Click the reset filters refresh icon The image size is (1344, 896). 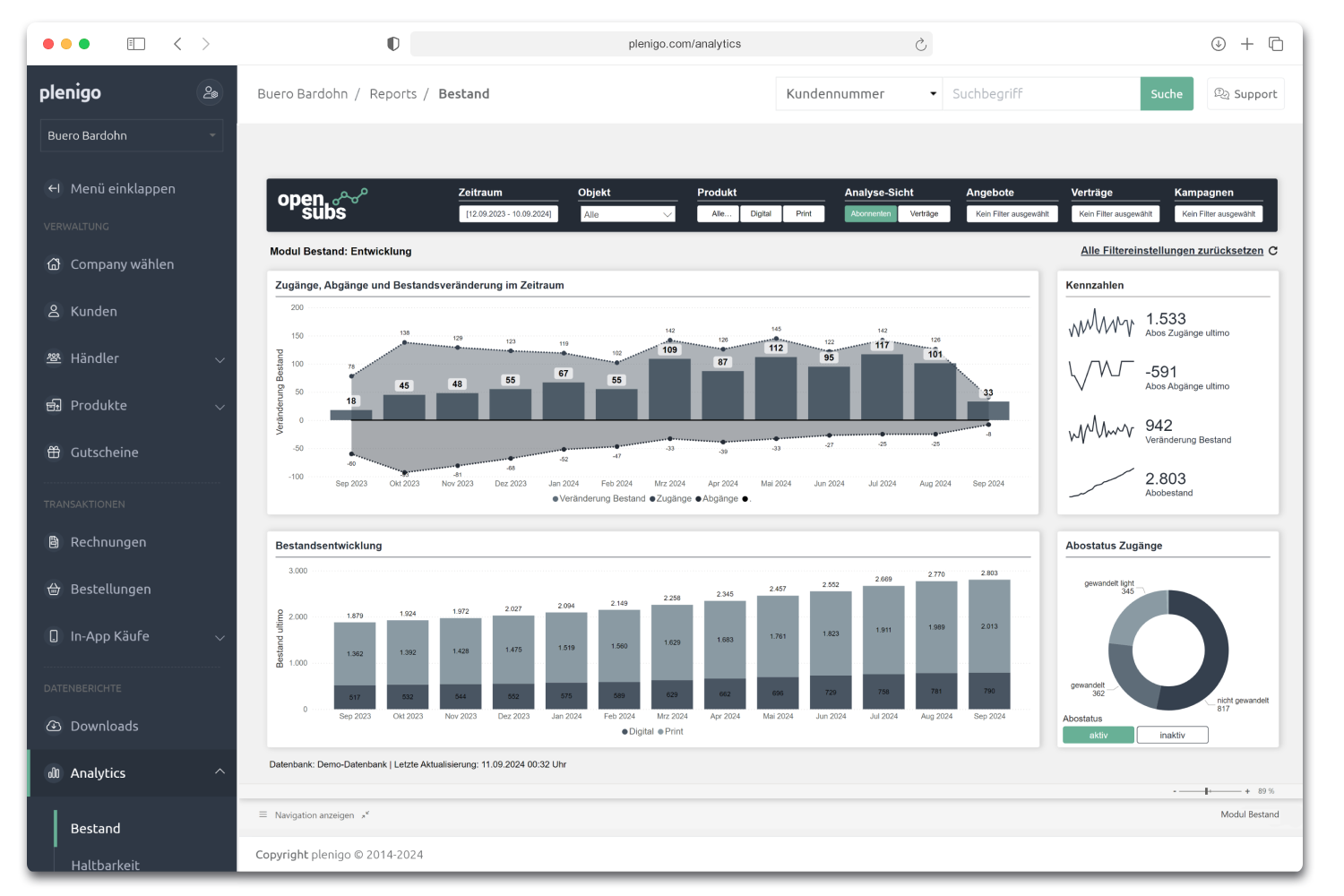(1273, 251)
